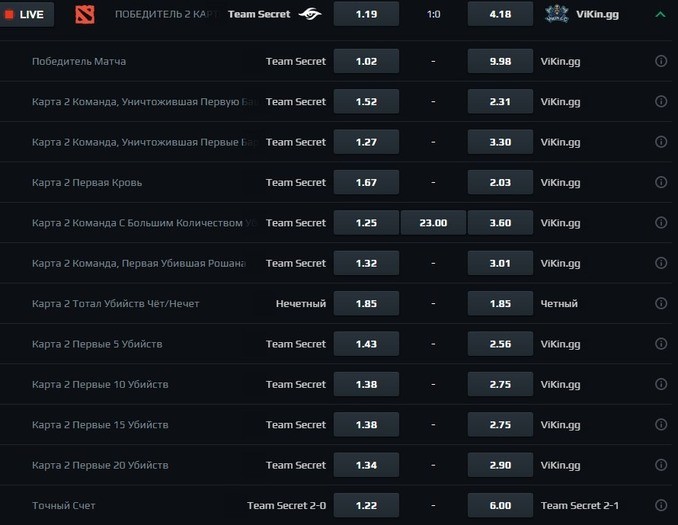678x525 pixels.
Task: Click the red LIVE badge
Action: tap(26, 14)
